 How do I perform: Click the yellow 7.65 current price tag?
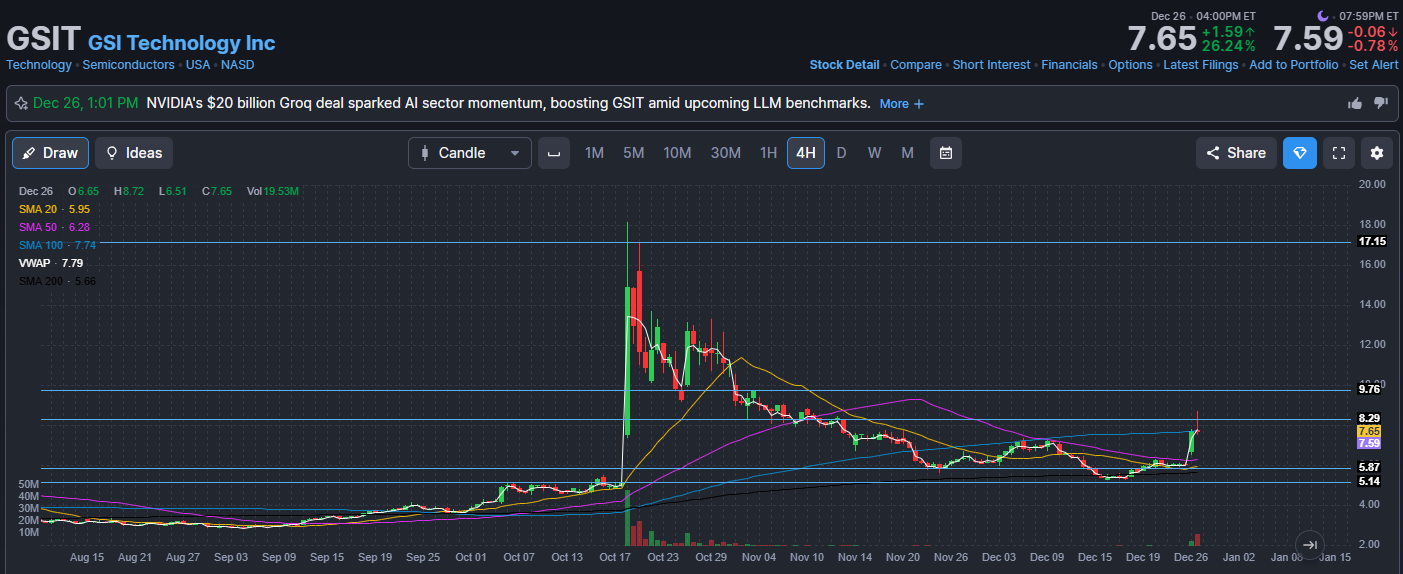pyautogui.click(x=1369, y=431)
